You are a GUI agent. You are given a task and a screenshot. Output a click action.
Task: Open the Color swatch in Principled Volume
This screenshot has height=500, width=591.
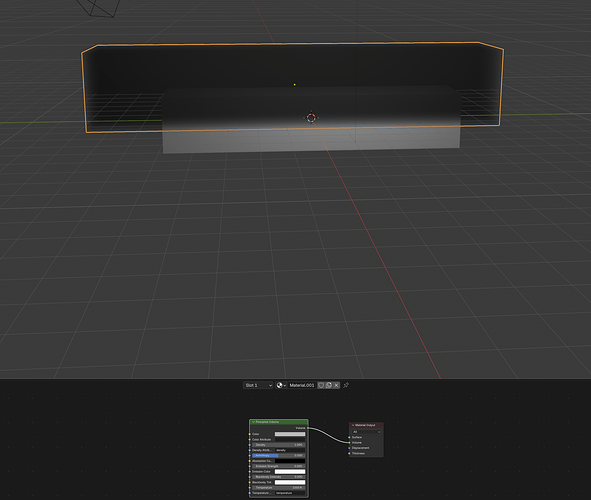click(290, 434)
